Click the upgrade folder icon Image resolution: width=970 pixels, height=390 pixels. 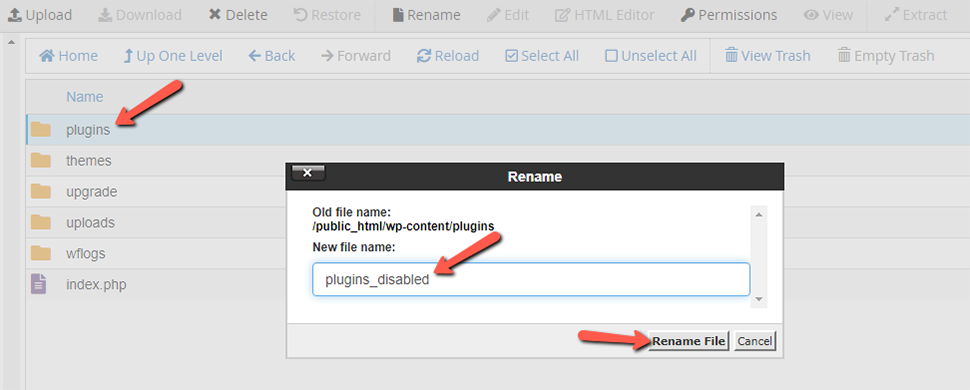pos(41,191)
